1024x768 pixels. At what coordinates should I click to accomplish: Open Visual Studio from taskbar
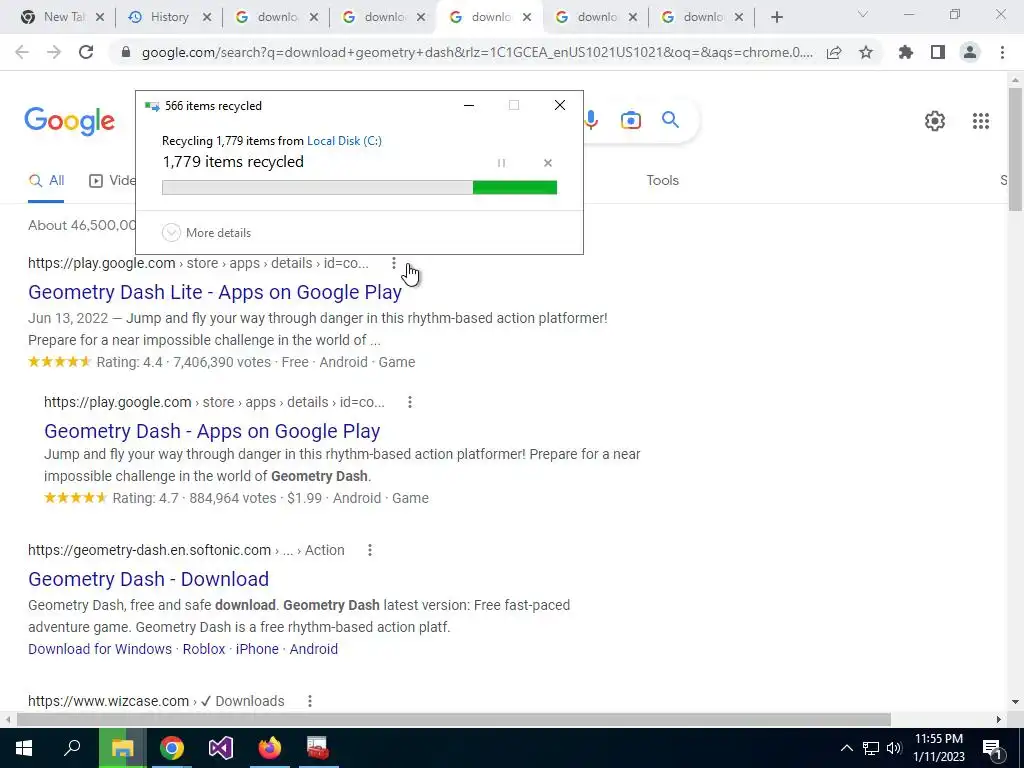click(x=221, y=748)
